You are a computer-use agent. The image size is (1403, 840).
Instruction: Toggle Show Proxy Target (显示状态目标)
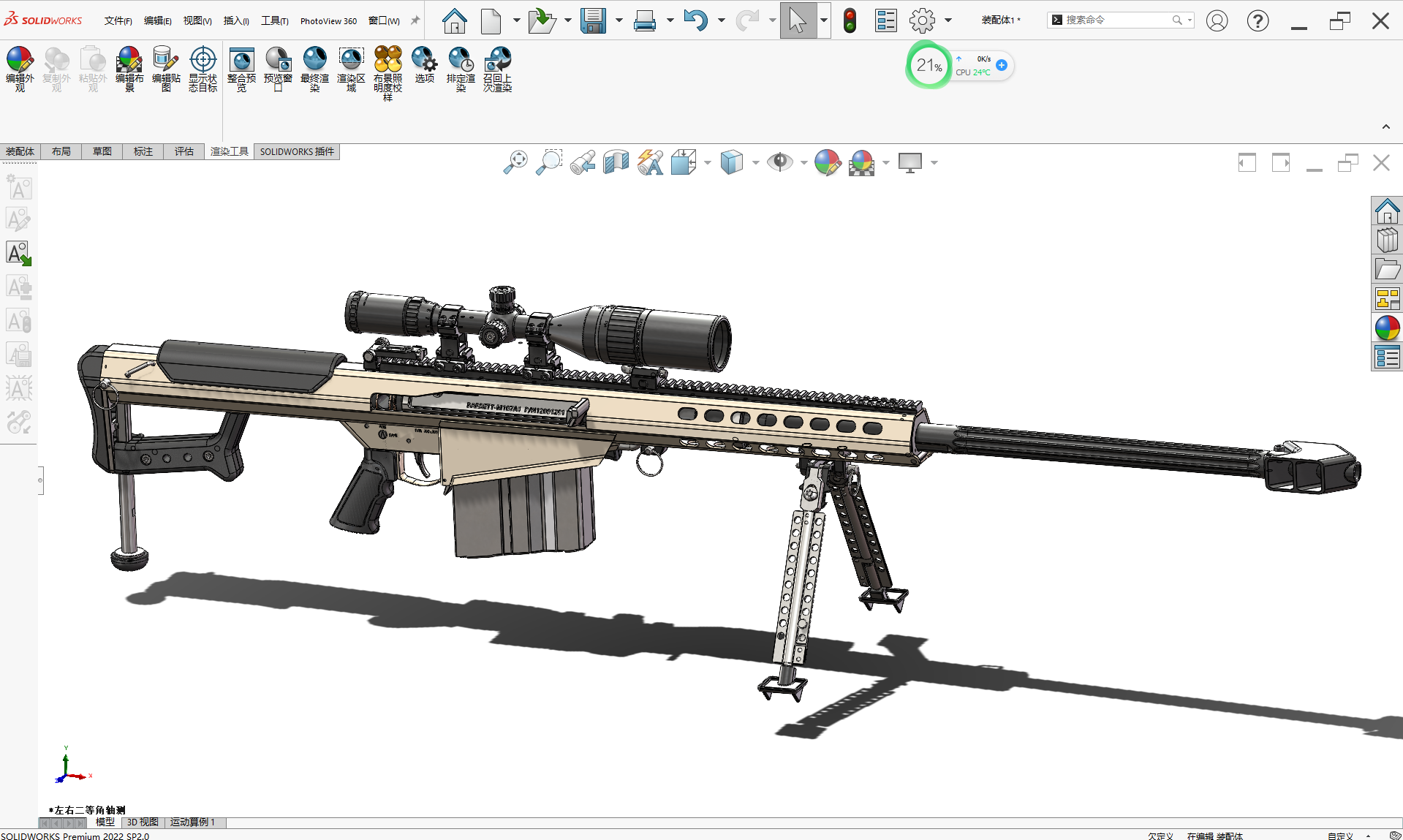(x=203, y=69)
